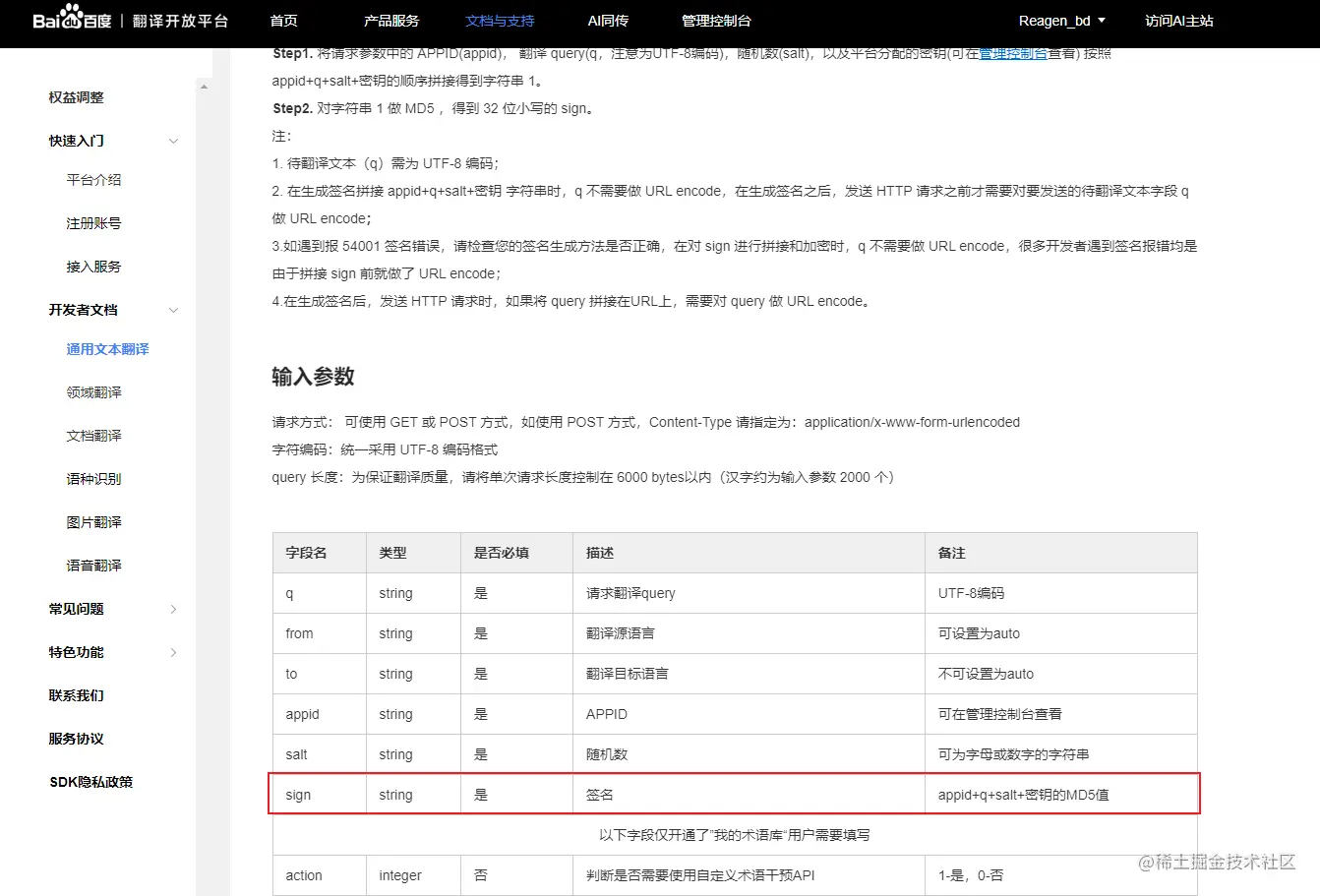Go to the 首页 nav tab

coord(283,21)
